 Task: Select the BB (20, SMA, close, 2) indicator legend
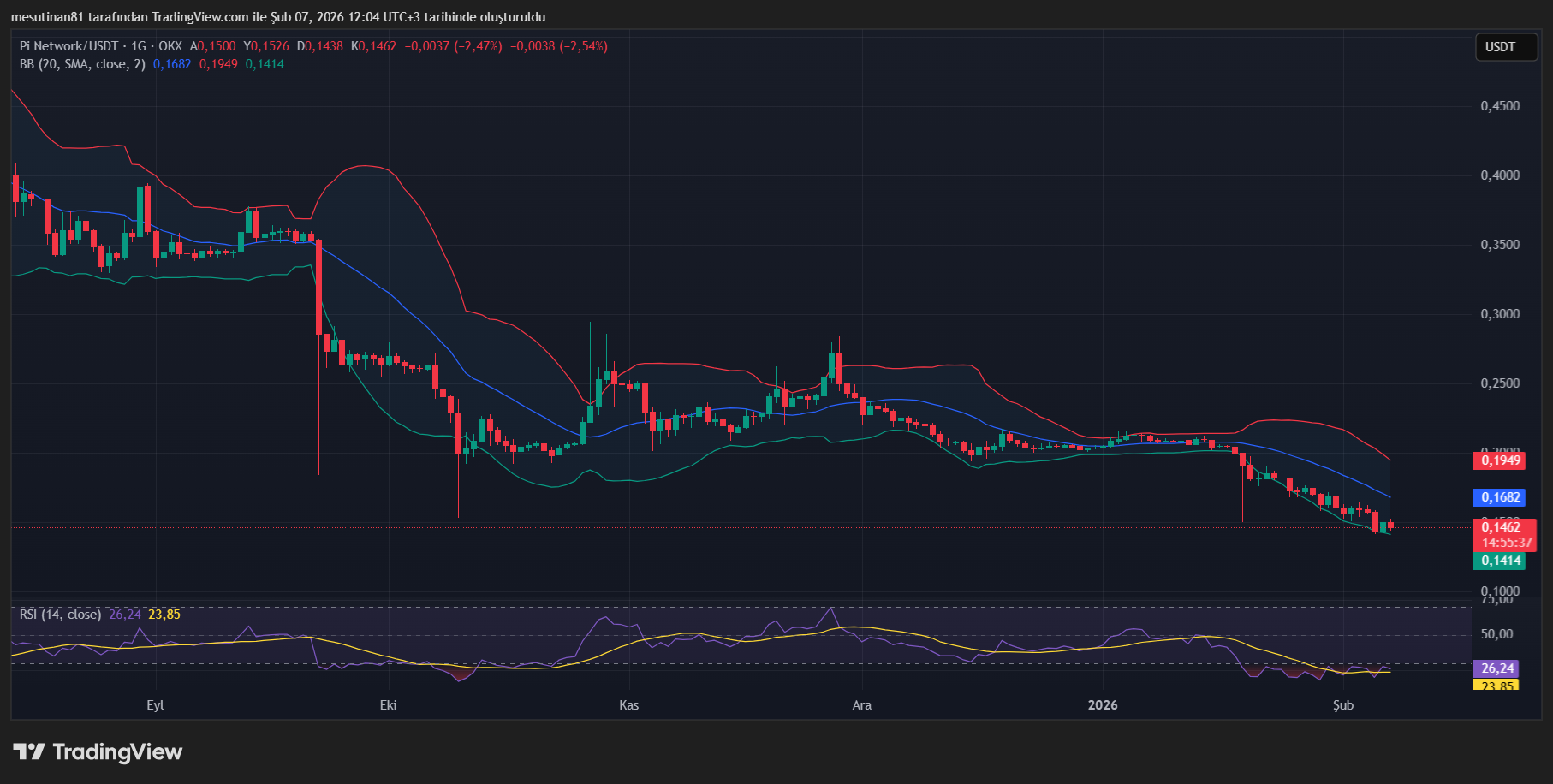(x=82, y=64)
